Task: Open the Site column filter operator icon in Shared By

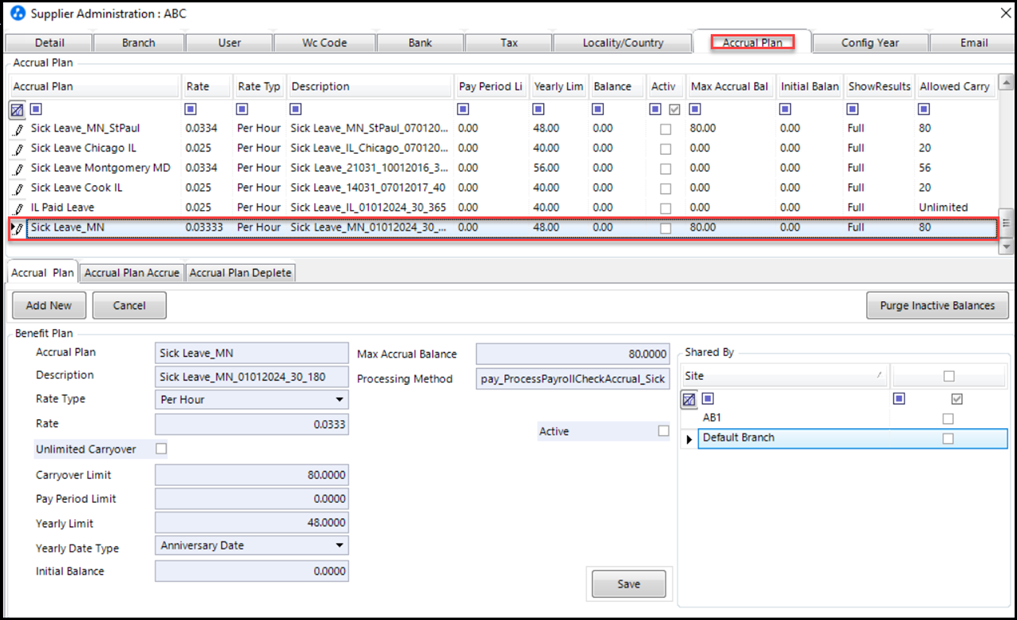Action: (x=708, y=399)
